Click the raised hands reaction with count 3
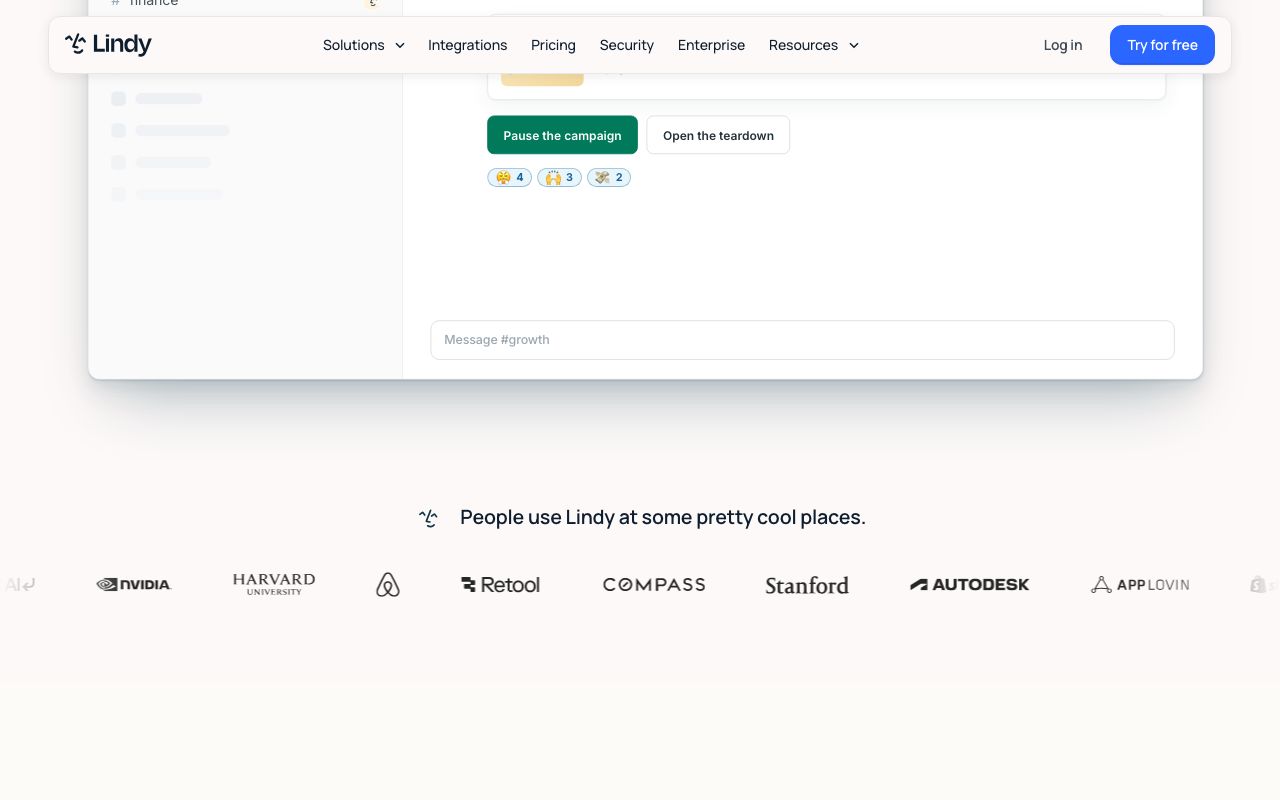Image resolution: width=1280 pixels, height=800 pixels. pos(559,177)
